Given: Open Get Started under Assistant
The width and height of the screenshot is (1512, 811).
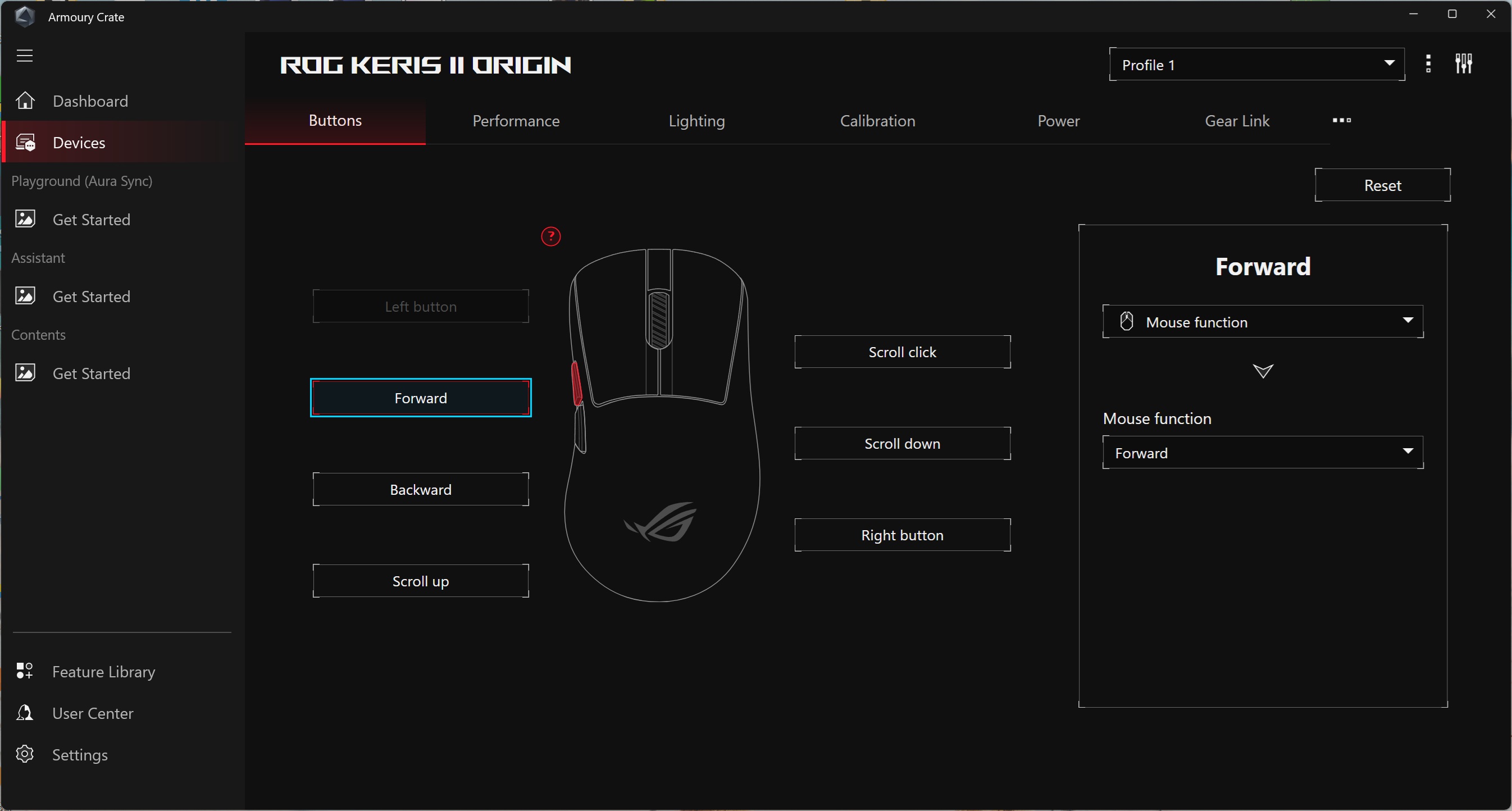Looking at the screenshot, I should [x=122, y=297].
